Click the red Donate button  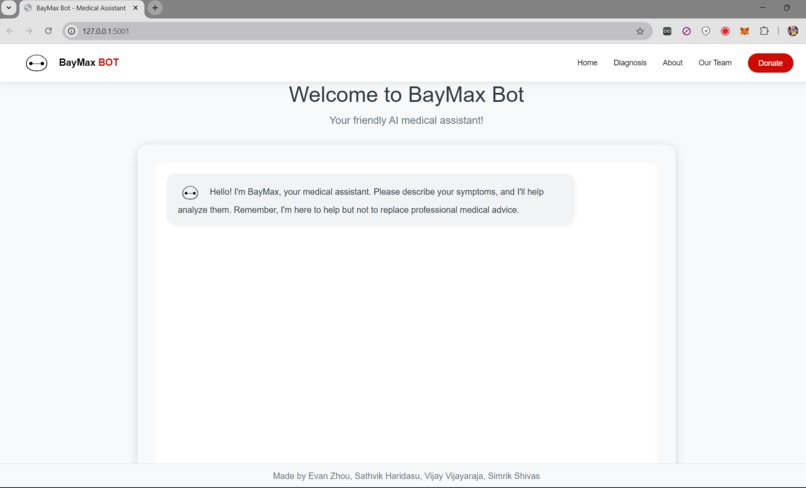[x=770, y=63]
